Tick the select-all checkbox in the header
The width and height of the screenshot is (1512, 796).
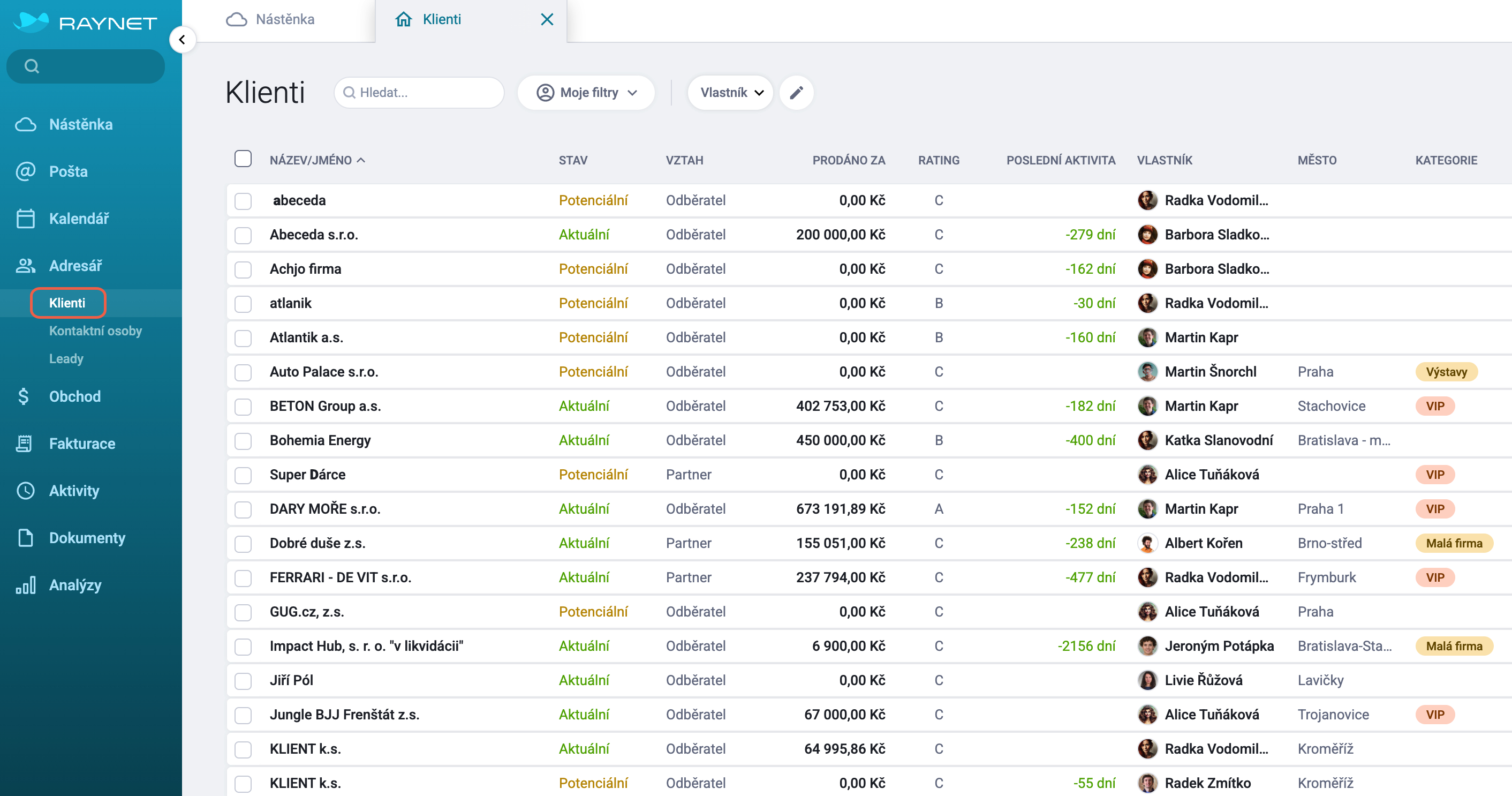click(243, 159)
